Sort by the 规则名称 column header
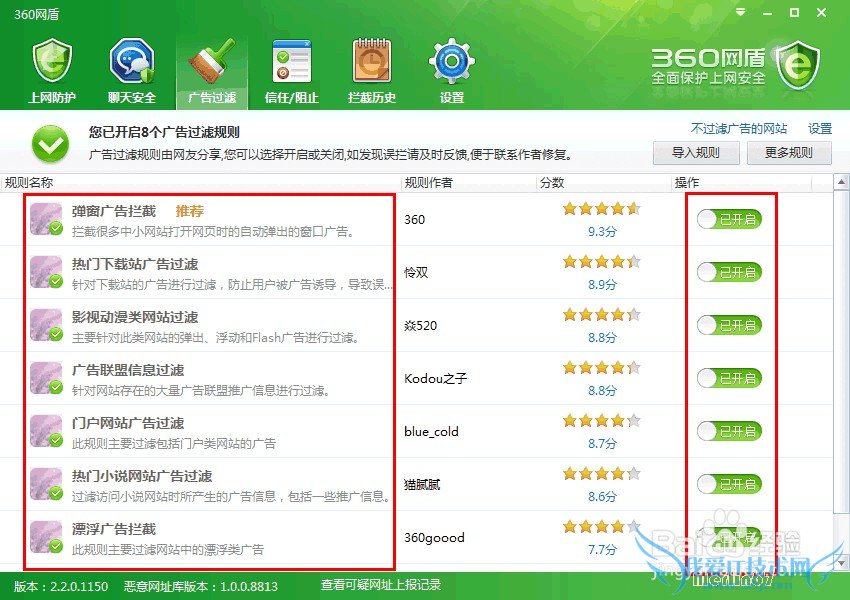Image resolution: width=850 pixels, height=600 pixels. [29, 183]
